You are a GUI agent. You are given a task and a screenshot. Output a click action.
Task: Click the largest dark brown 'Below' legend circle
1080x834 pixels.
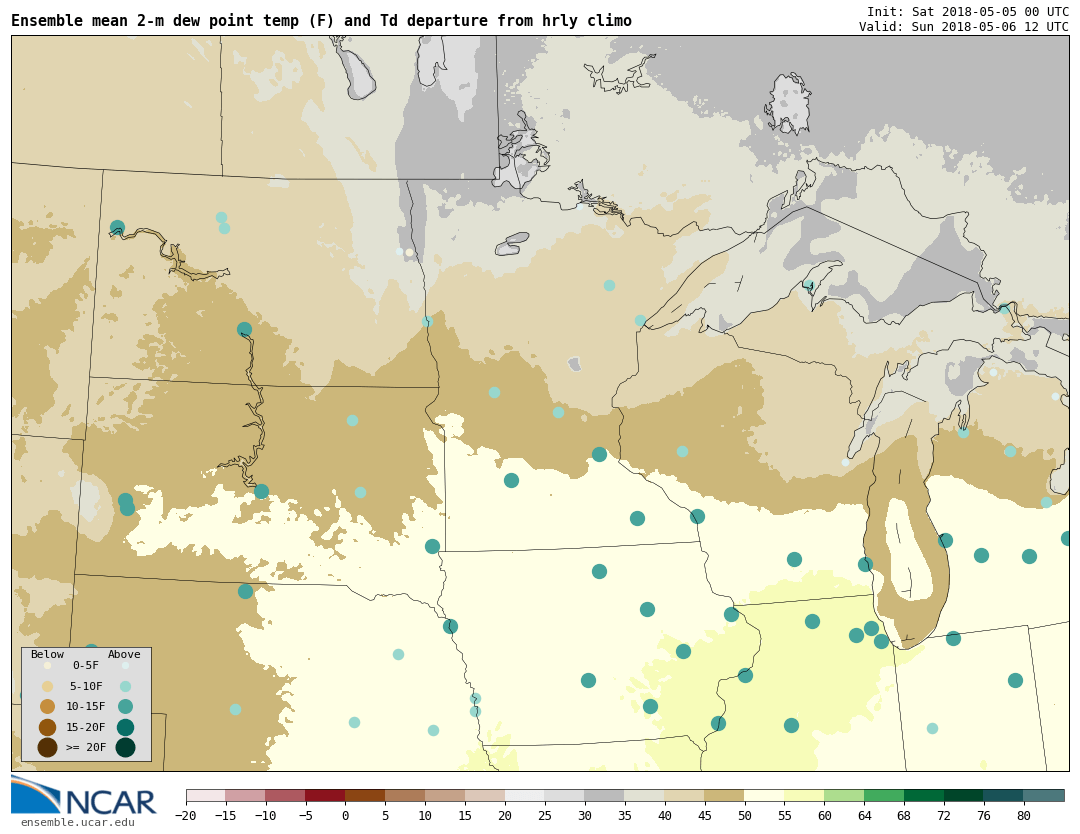click(47, 747)
